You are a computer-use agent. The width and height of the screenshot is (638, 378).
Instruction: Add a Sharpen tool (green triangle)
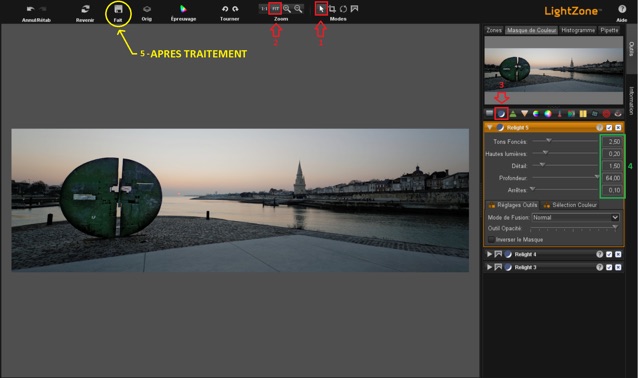(x=513, y=114)
